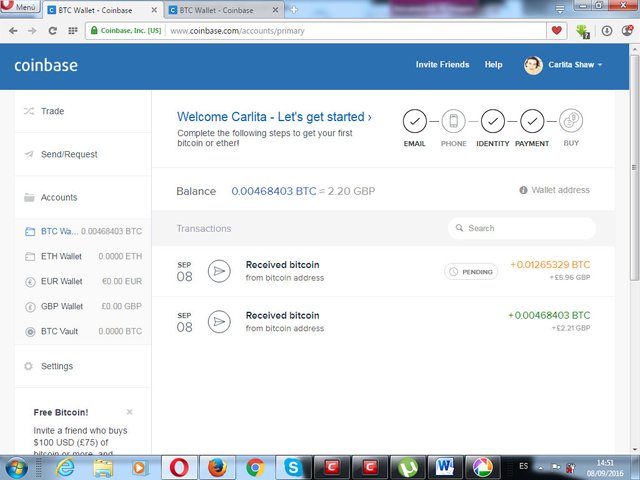Image resolution: width=640 pixels, height=480 pixels.
Task: Open Invite Friends link
Action: pyautogui.click(x=442, y=64)
